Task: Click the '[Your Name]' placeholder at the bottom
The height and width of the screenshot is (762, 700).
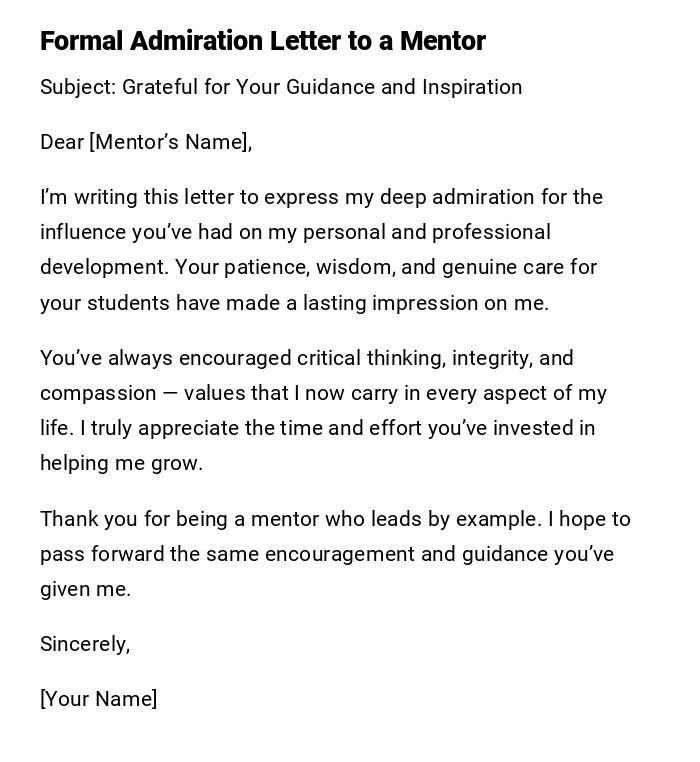Action: 98,699
